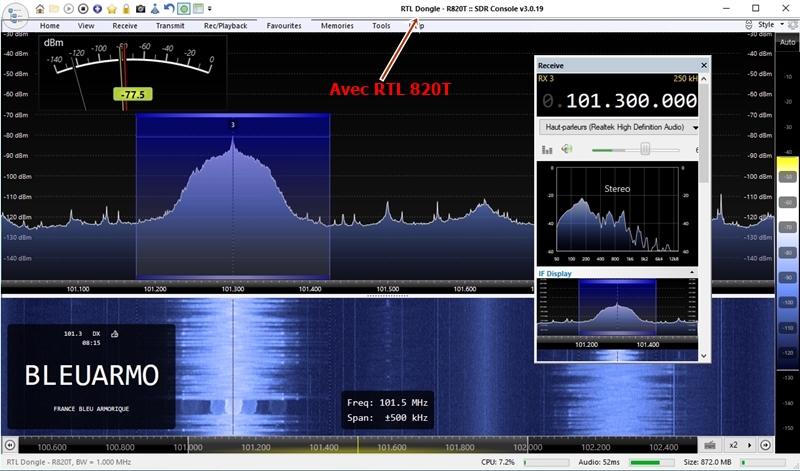The image size is (800, 471).
Task: Stop the radio with the stop icon
Action: (x=83, y=9)
